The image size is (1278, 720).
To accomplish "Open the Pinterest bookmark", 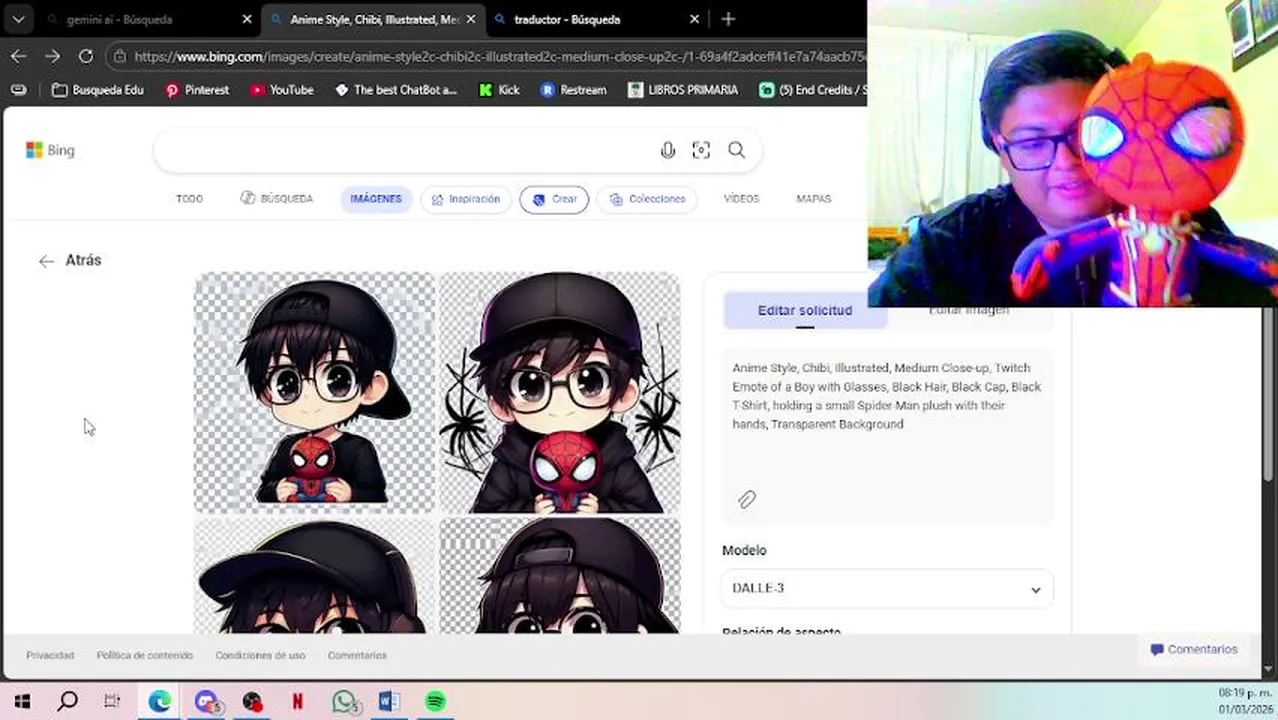I will tap(198, 90).
